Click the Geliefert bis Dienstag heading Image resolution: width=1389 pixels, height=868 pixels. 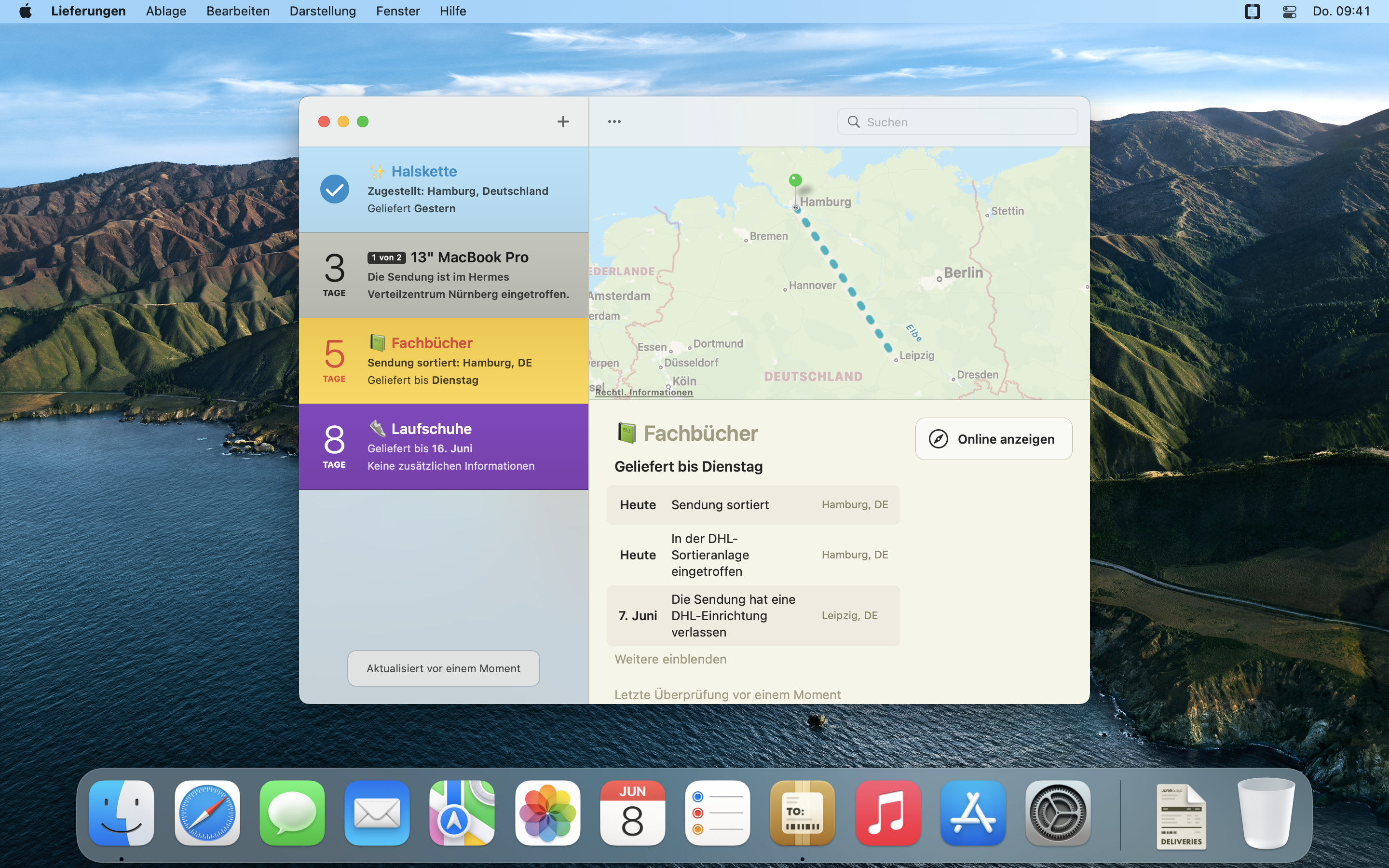point(688,466)
